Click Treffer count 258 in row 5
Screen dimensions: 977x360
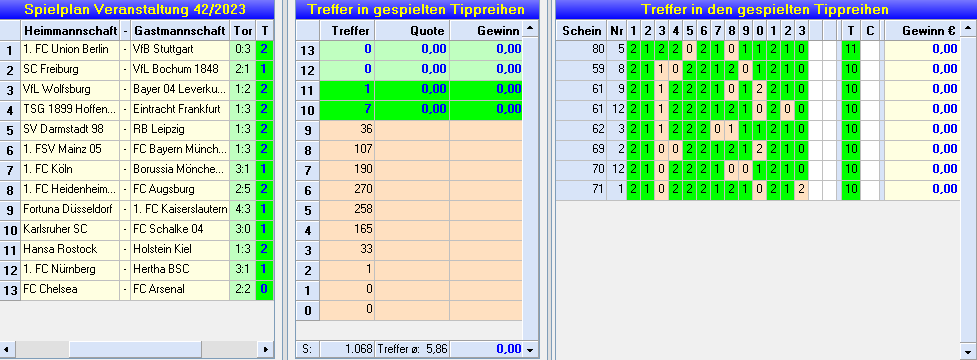pyautogui.click(x=347, y=209)
